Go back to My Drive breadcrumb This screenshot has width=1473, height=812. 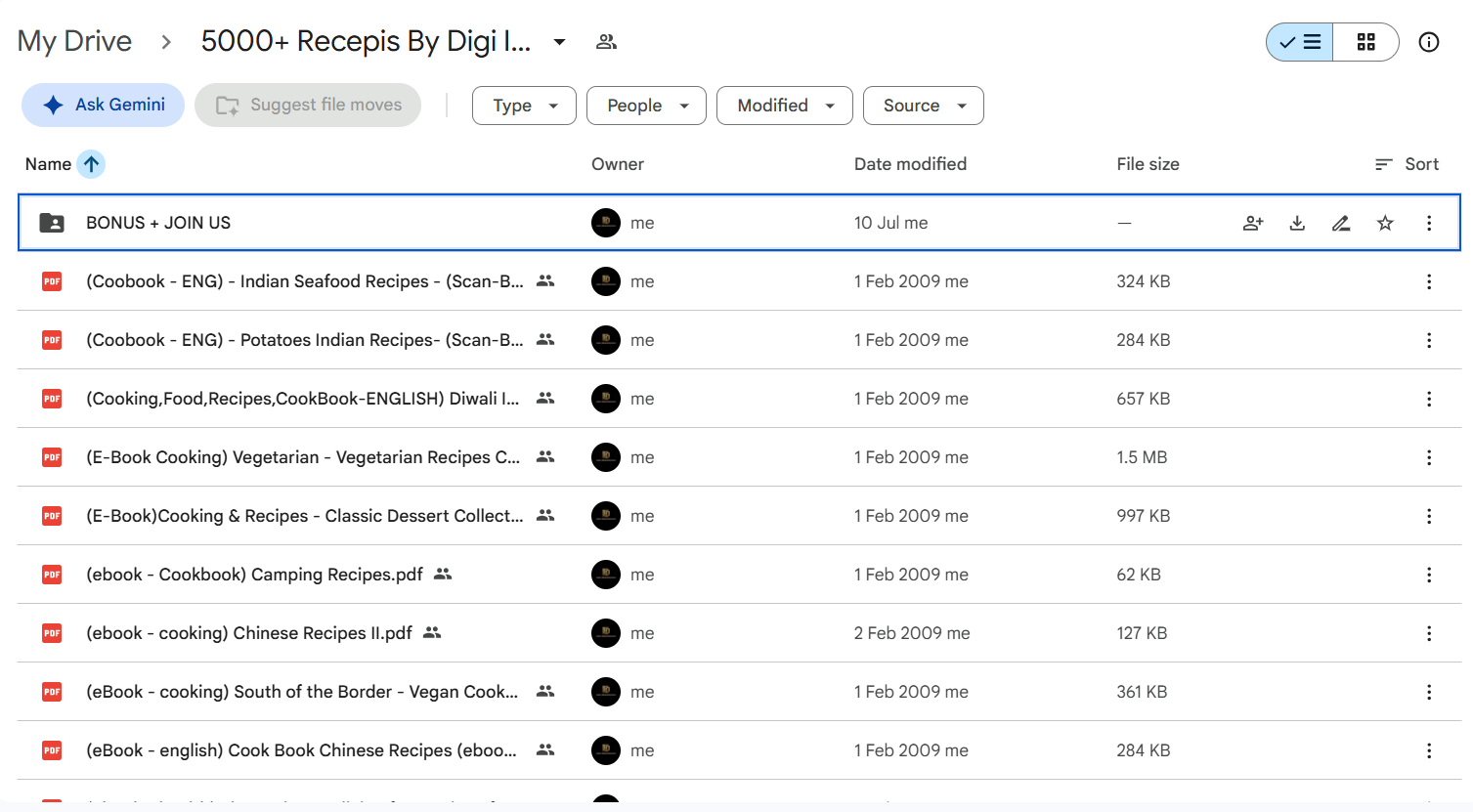tap(74, 41)
